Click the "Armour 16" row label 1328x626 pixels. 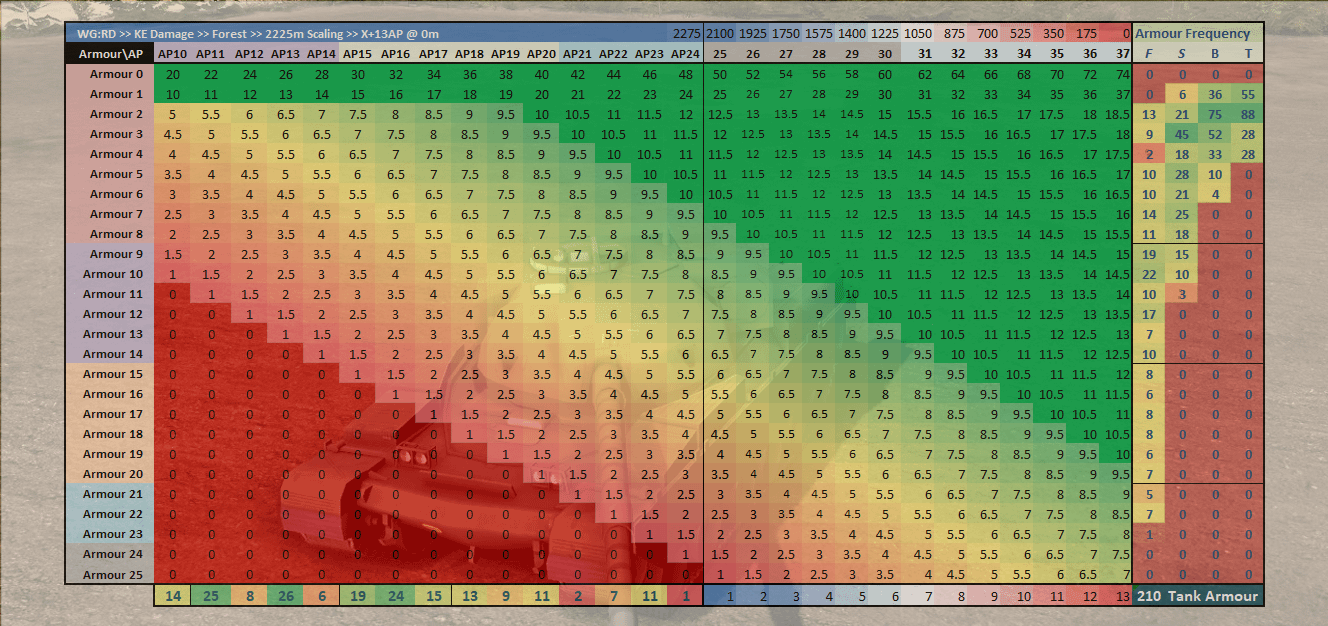click(x=110, y=394)
